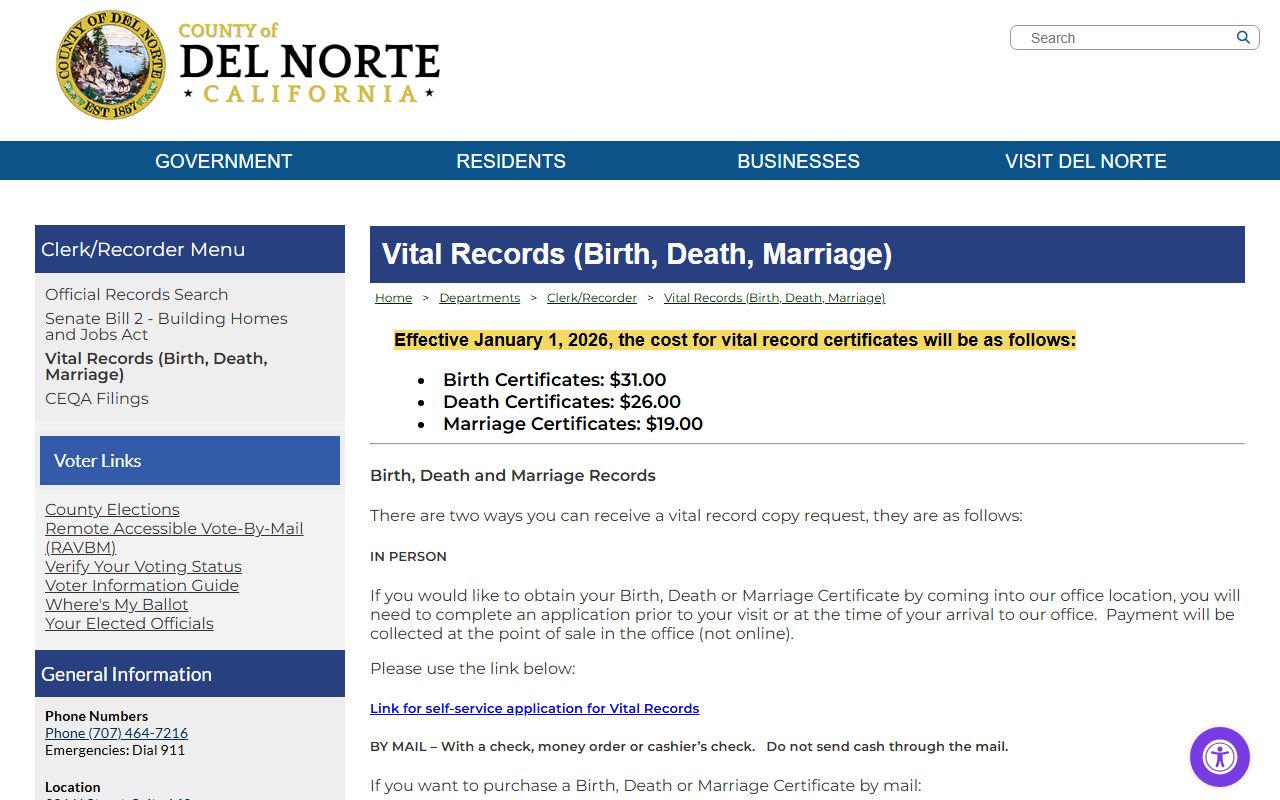Open Where's My Ballot link
Screen dimensions: 1280x800
coord(116,604)
